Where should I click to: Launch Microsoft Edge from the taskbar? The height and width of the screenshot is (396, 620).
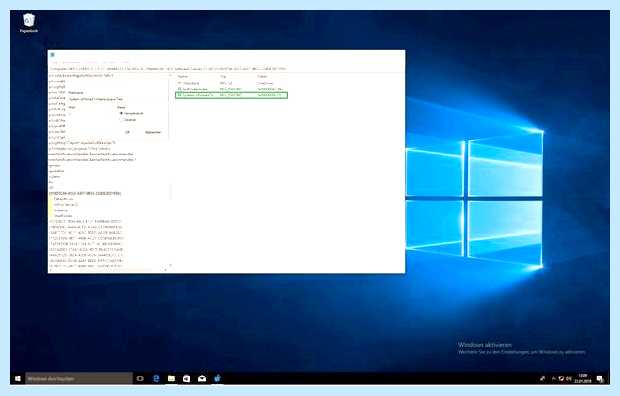click(x=156, y=379)
